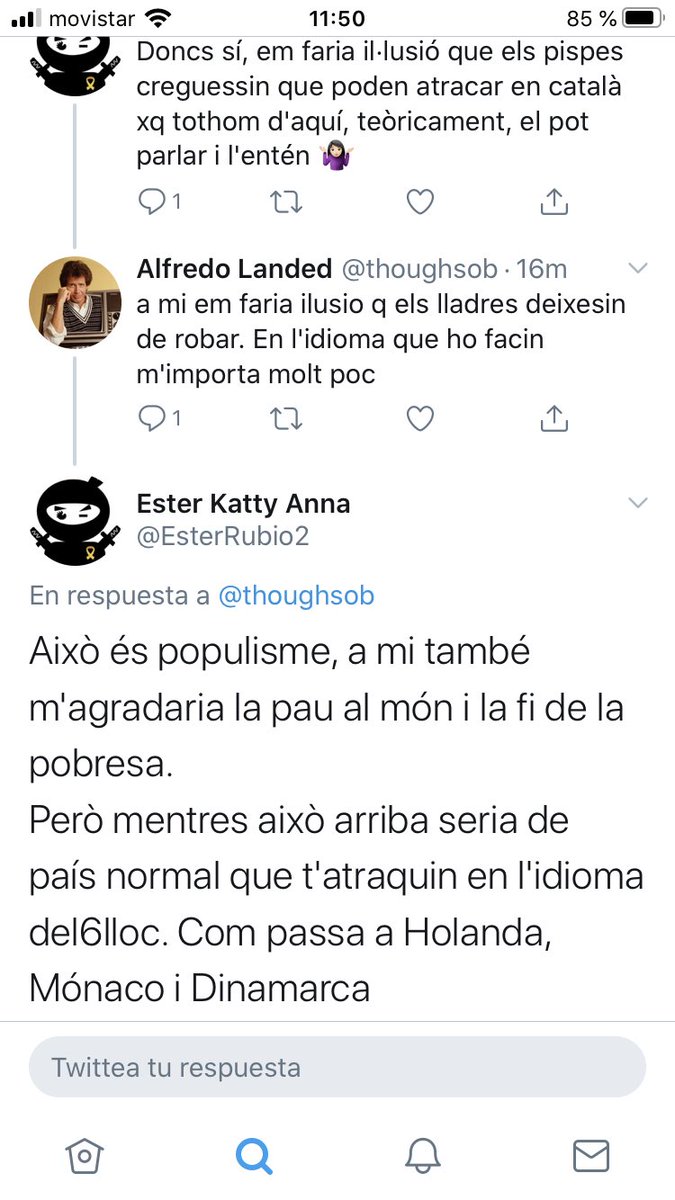Tap the Twittea tu respuesta field
This screenshot has width=675, height=1200.
click(337, 1067)
